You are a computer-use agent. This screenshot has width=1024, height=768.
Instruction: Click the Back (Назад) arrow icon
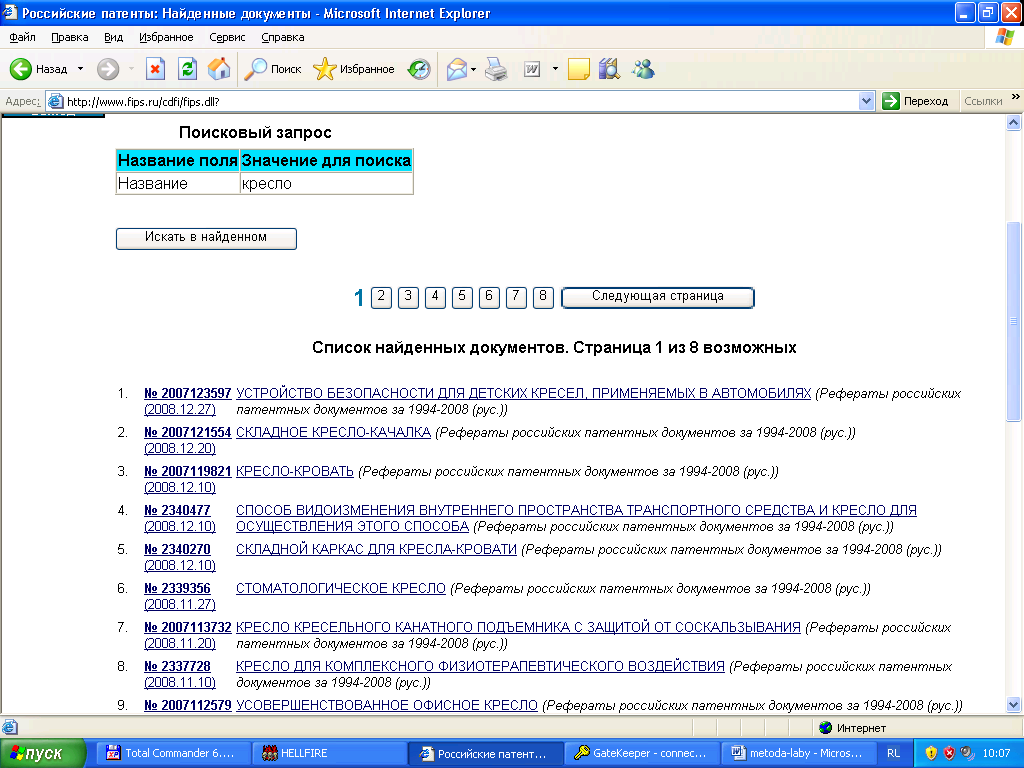pyautogui.click(x=21, y=69)
